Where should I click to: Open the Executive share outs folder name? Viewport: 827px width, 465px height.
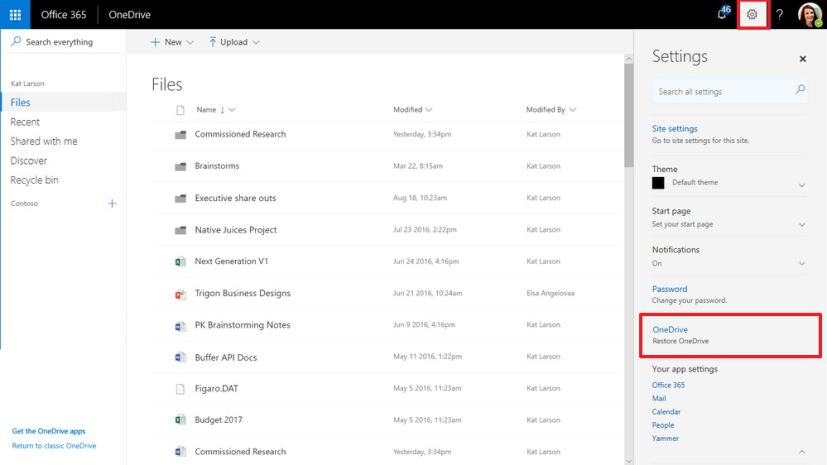(235, 198)
